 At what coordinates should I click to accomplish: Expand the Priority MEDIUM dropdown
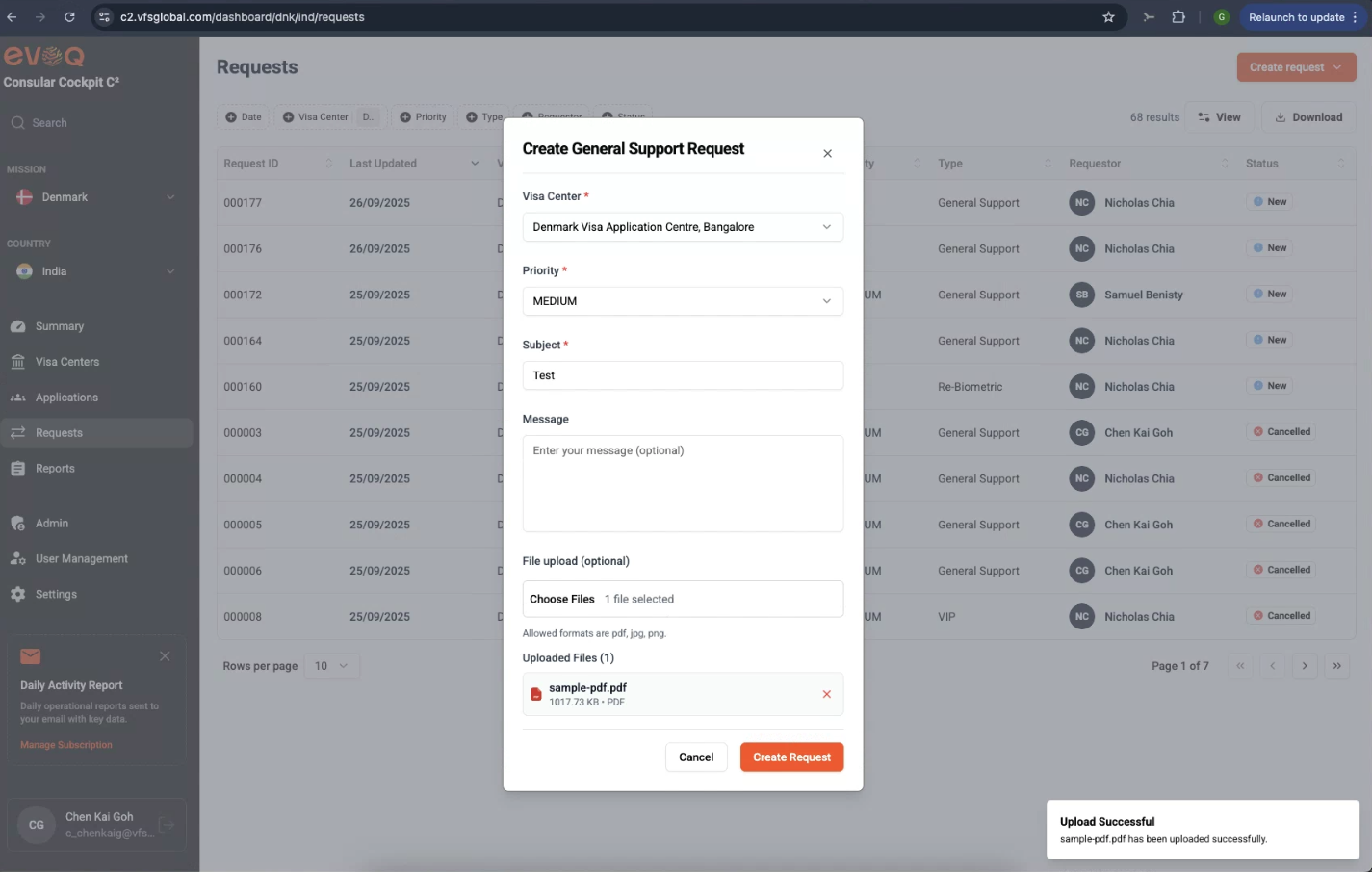(x=682, y=301)
